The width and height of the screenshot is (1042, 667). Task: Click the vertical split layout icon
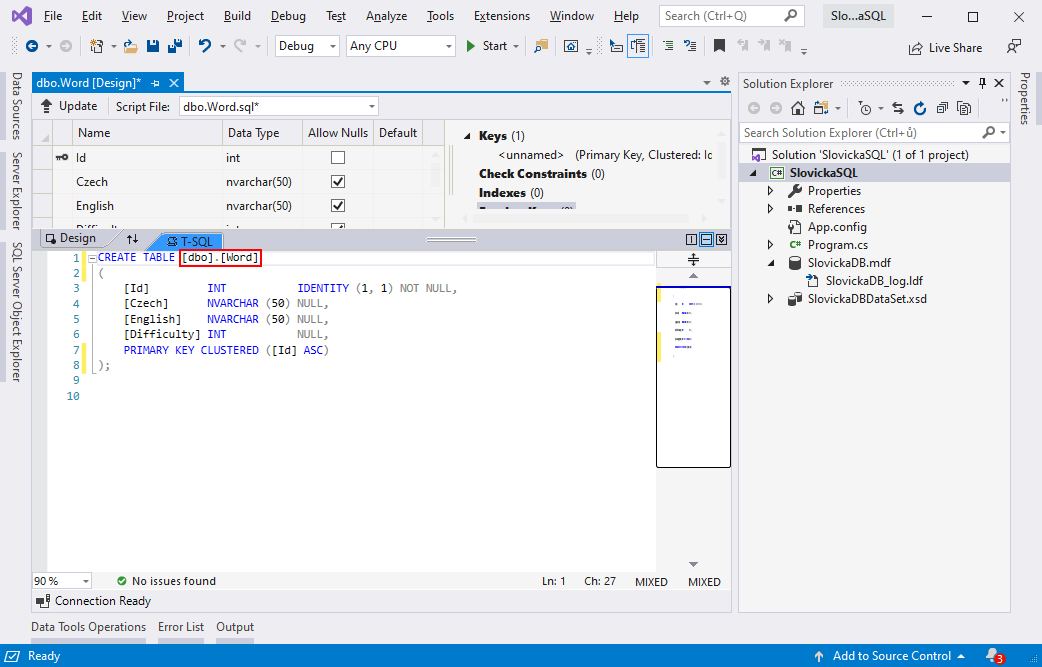coord(691,239)
